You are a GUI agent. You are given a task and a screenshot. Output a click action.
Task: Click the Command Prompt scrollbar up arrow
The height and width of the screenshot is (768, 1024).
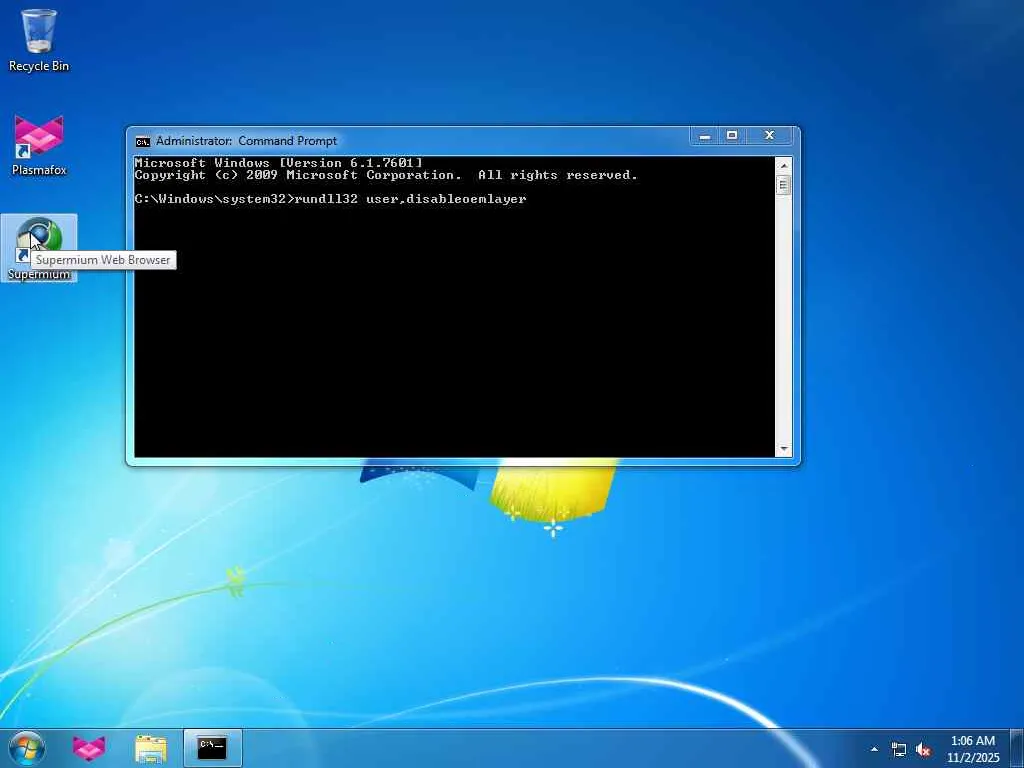coord(784,165)
